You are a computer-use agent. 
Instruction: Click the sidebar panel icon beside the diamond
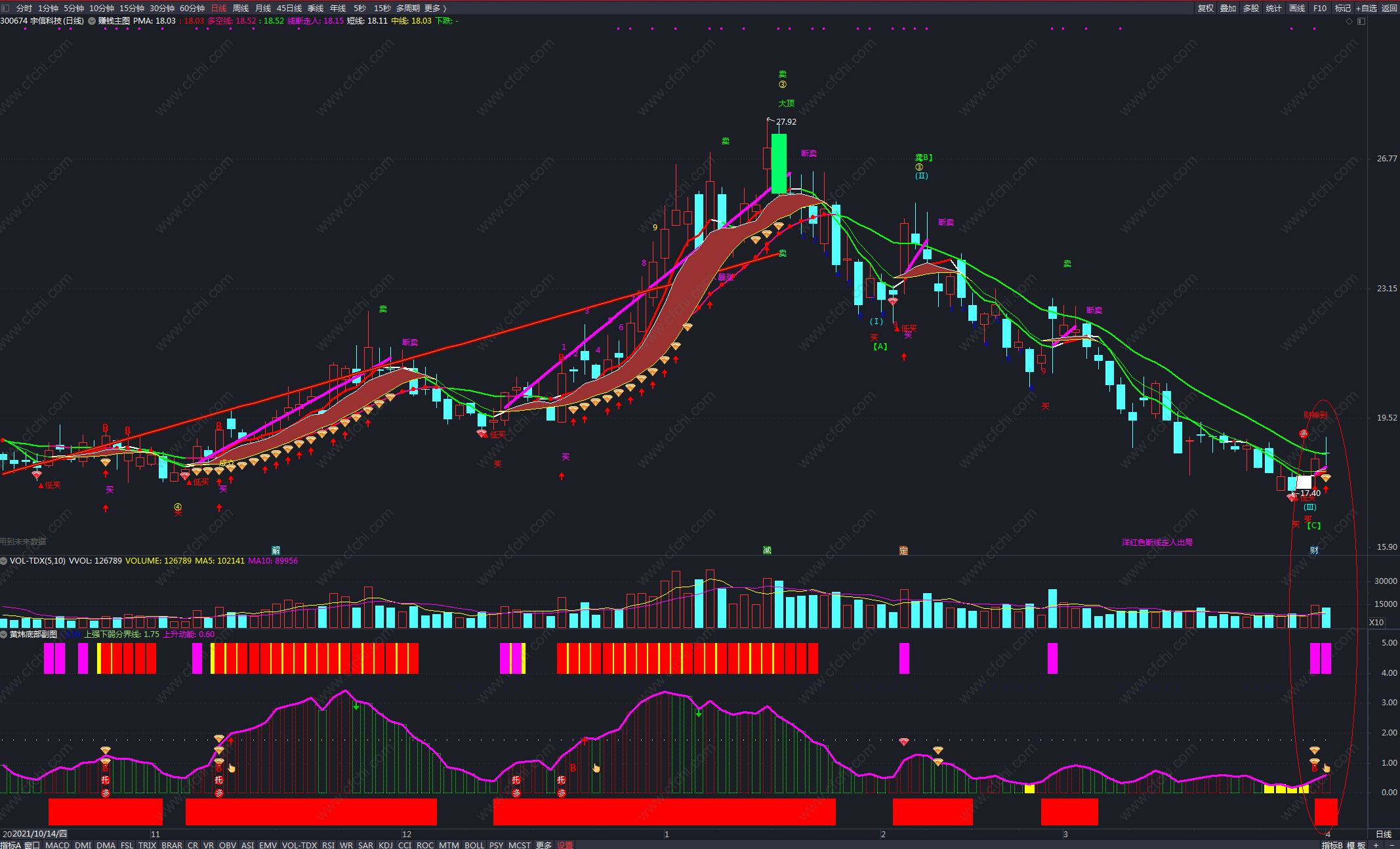point(1361,21)
